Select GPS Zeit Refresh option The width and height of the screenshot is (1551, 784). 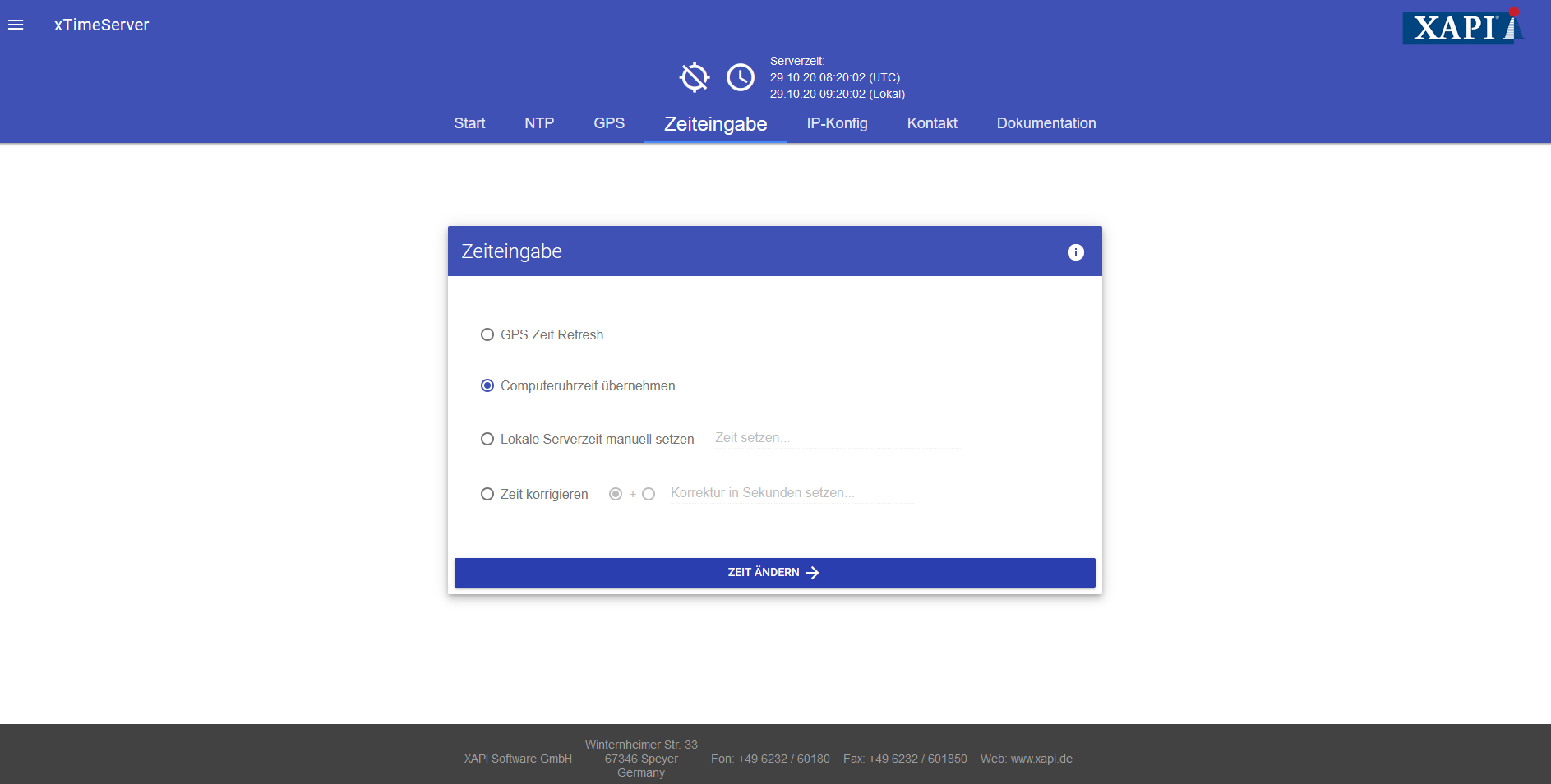pyautogui.click(x=487, y=334)
